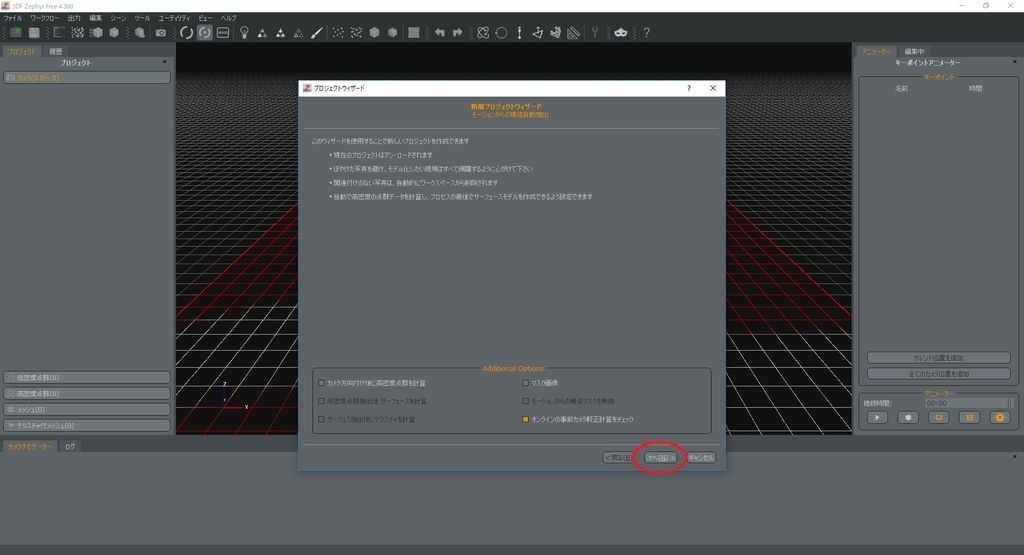Click the new project toolbar icon
This screenshot has height=555, width=1024.
(16, 33)
